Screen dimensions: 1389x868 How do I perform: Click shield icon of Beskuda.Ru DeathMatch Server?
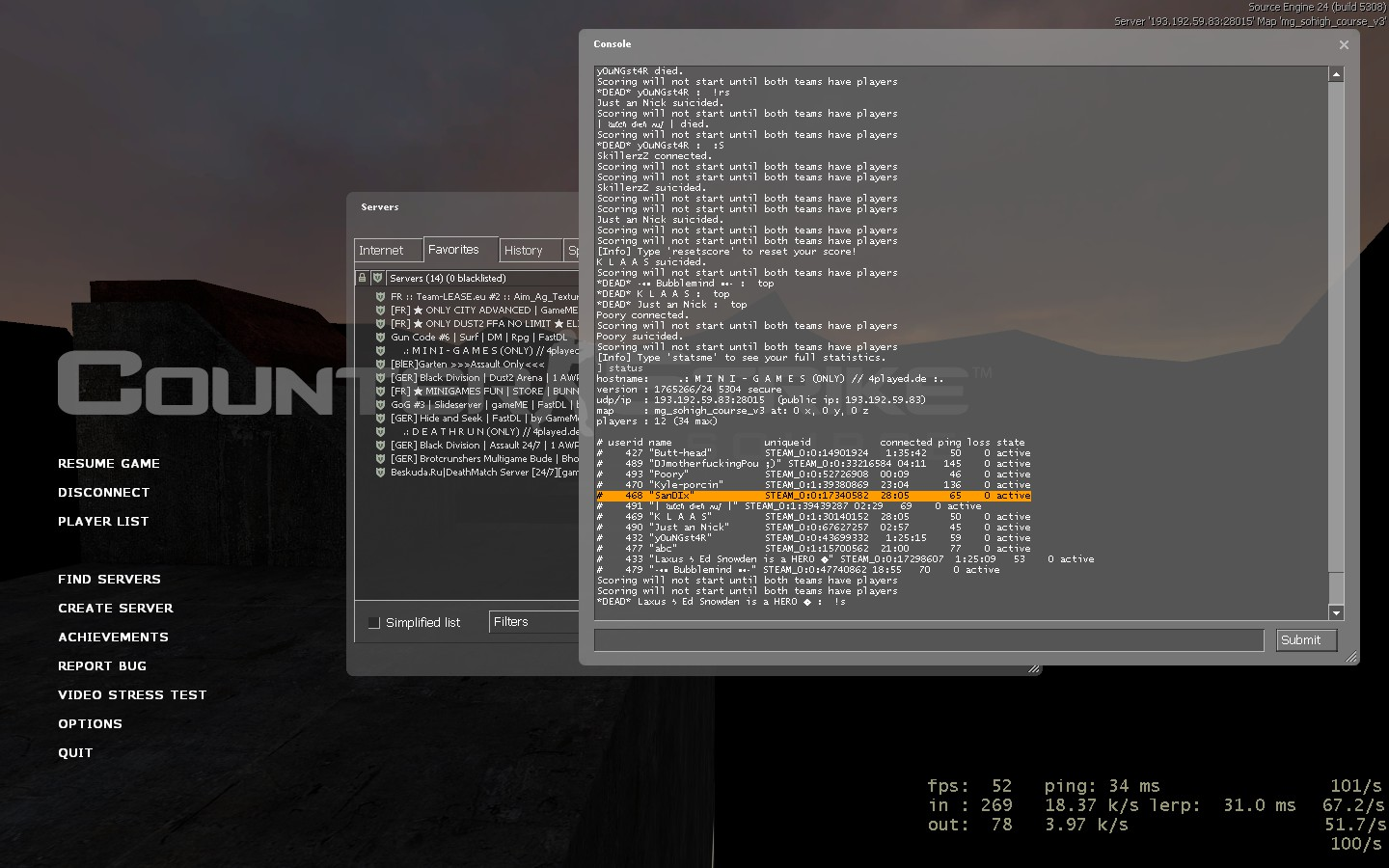tap(380, 473)
